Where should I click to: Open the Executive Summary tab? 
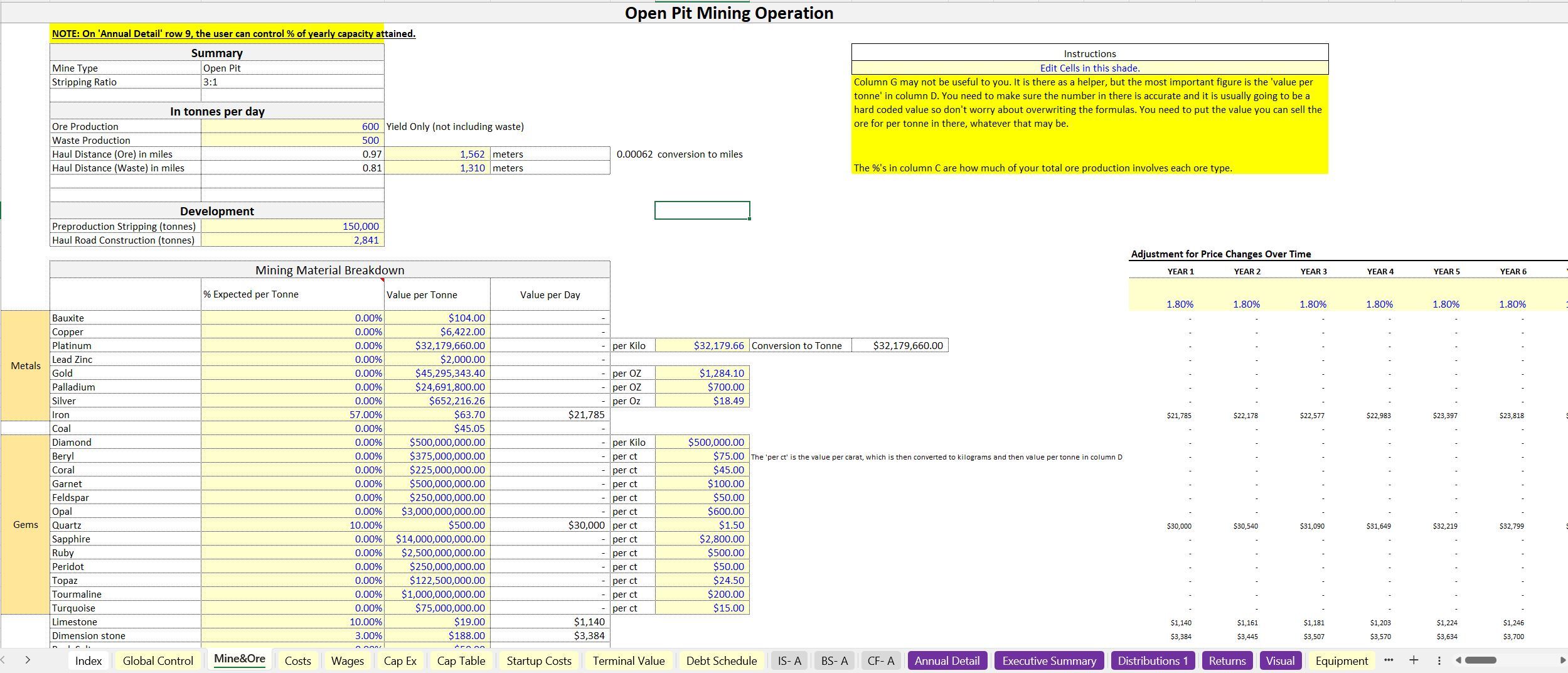(x=1048, y=660)
